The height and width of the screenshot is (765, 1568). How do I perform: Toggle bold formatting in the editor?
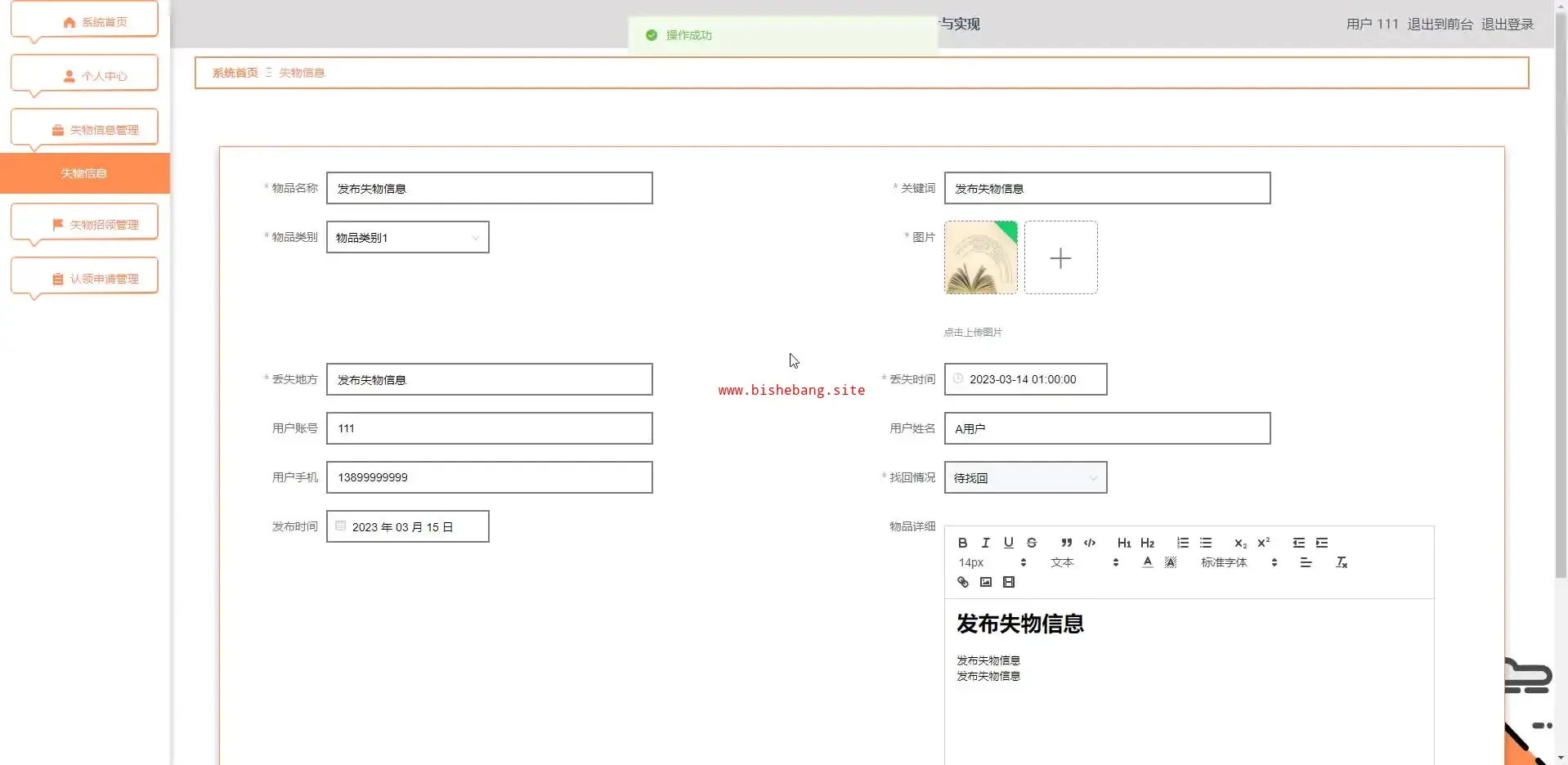963,543
